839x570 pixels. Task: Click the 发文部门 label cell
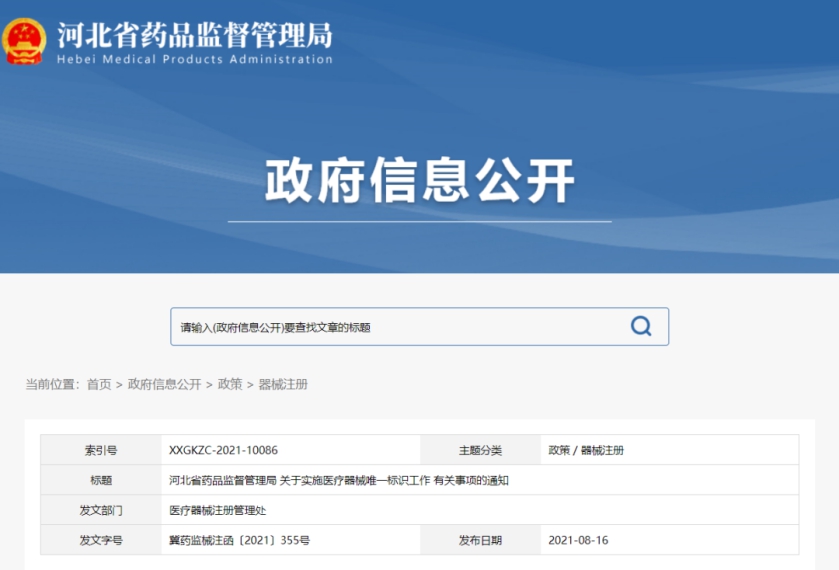pos(101,510)
